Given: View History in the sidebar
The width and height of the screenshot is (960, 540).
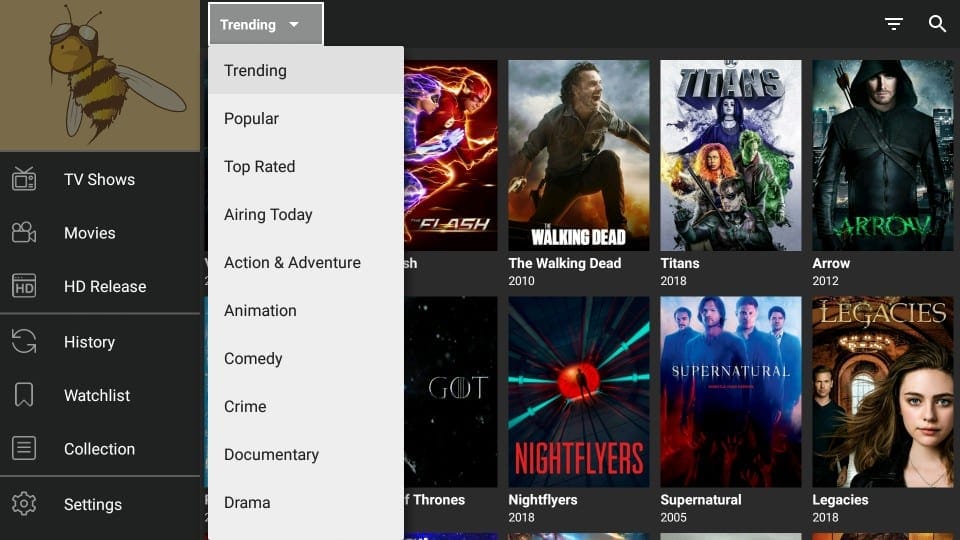Looking at the screenshot, I should pyautogui.click(x=100, y=342).
